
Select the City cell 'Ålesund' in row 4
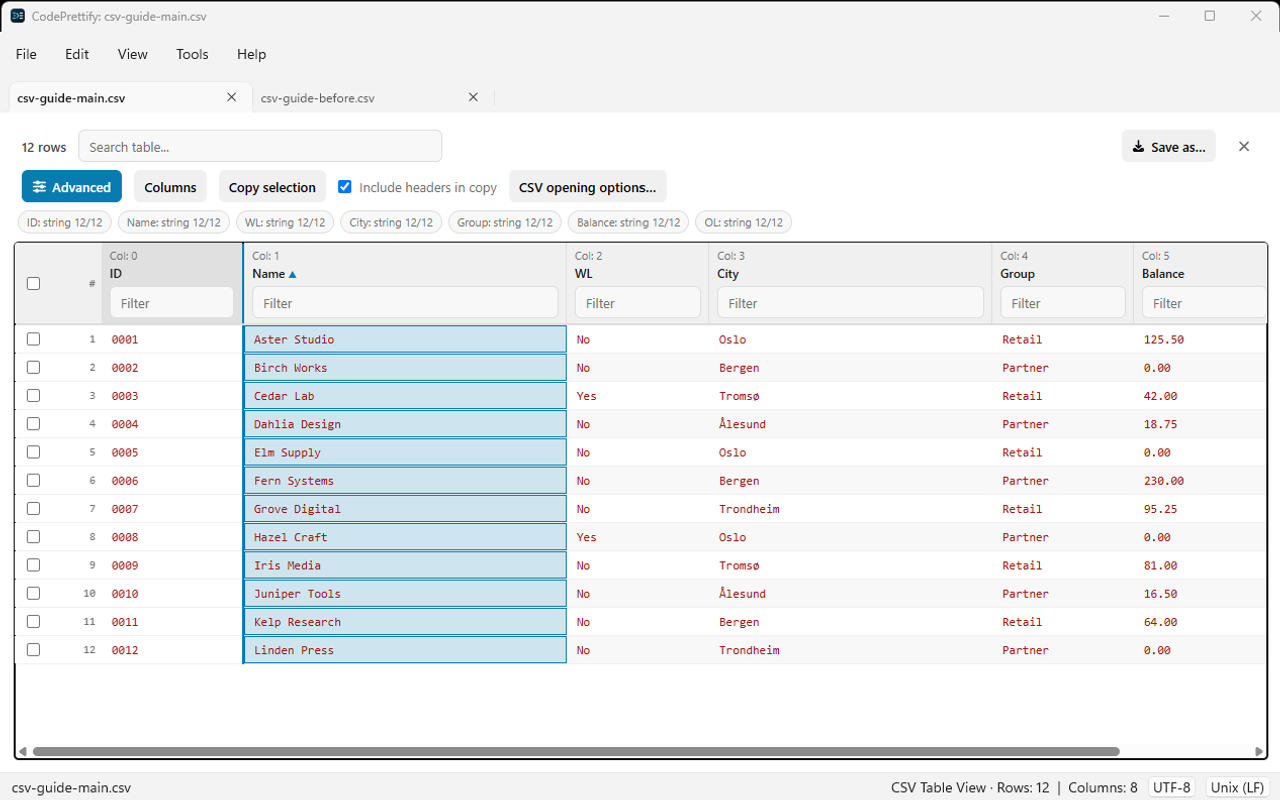coord(850,424)
